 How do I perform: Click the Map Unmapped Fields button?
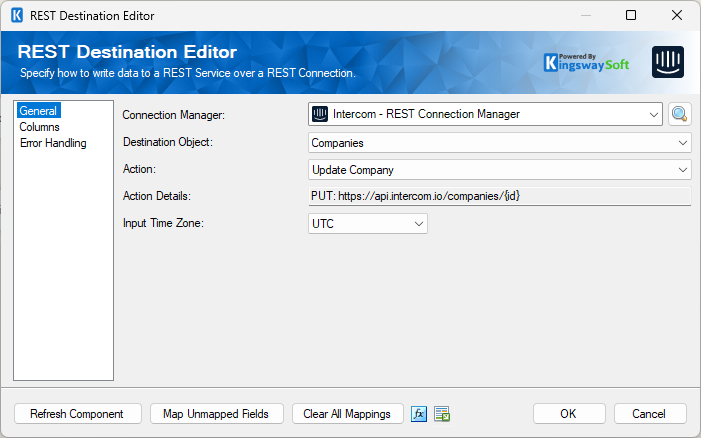tap(217, 414)
